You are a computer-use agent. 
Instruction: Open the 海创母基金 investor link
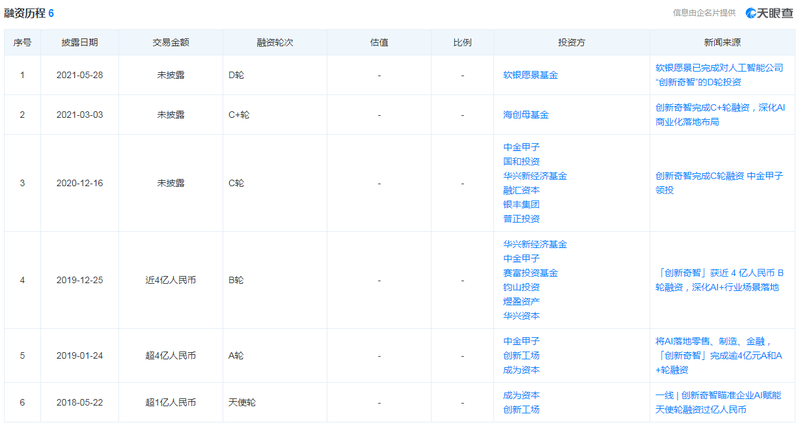point(526,115)
